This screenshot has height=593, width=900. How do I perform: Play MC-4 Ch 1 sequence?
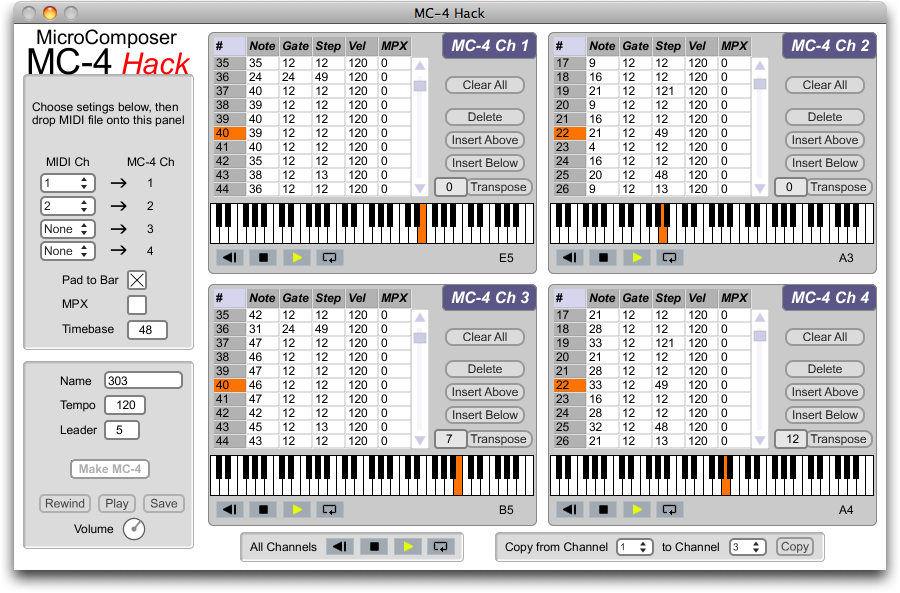(297, 258)
